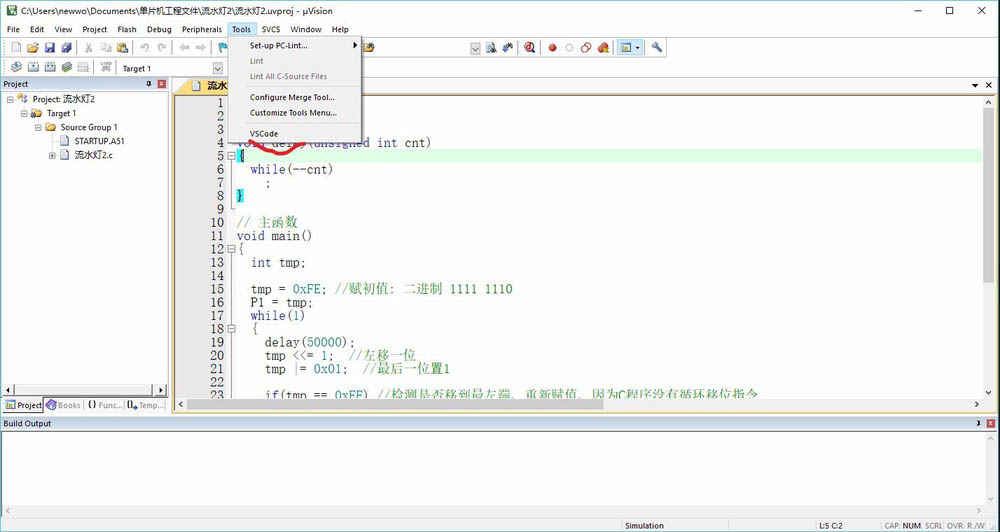Redo the last undone edit

pyautogui.click(x=162, y=48)
